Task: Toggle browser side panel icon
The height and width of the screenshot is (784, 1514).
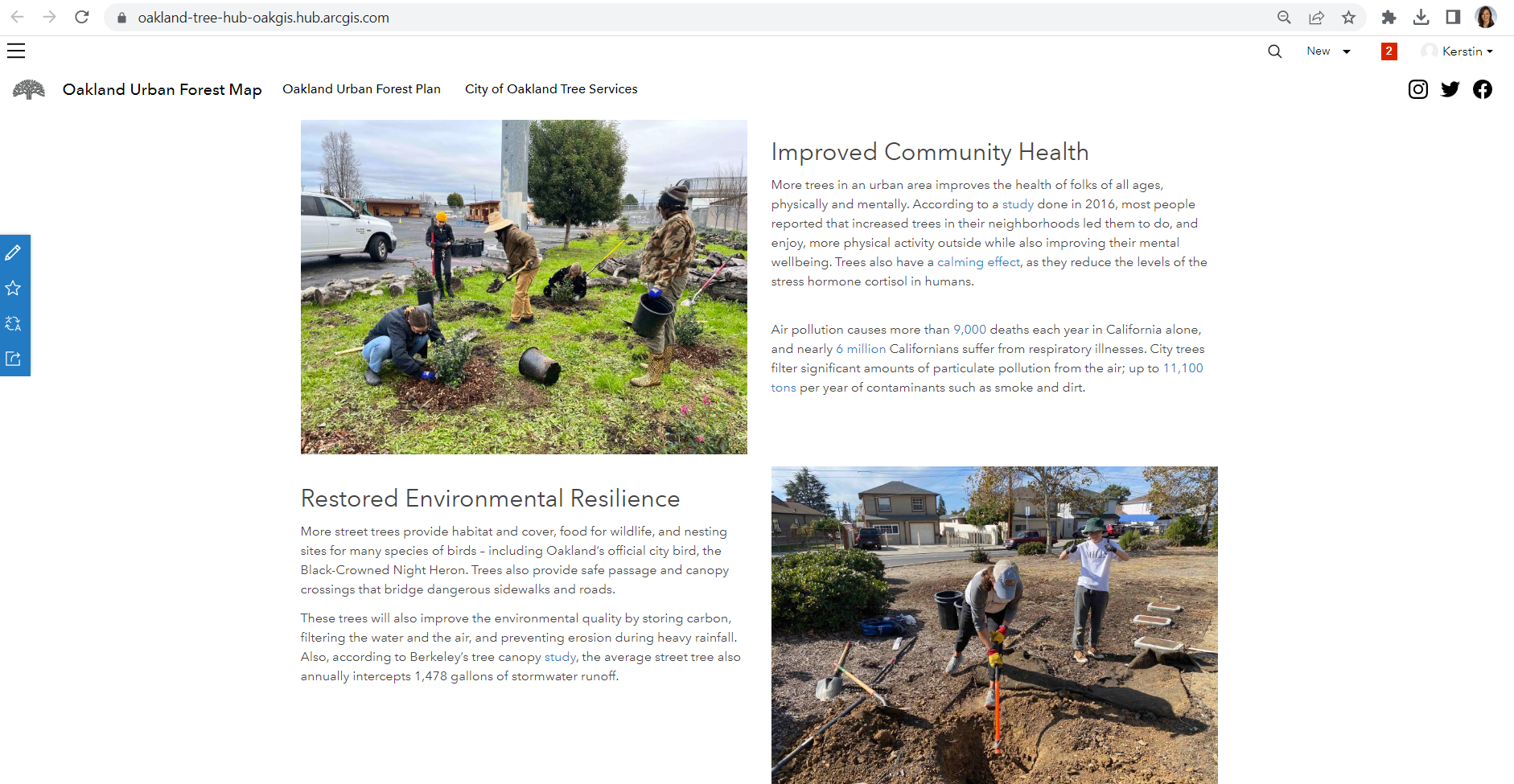Action: point(1453,18)
